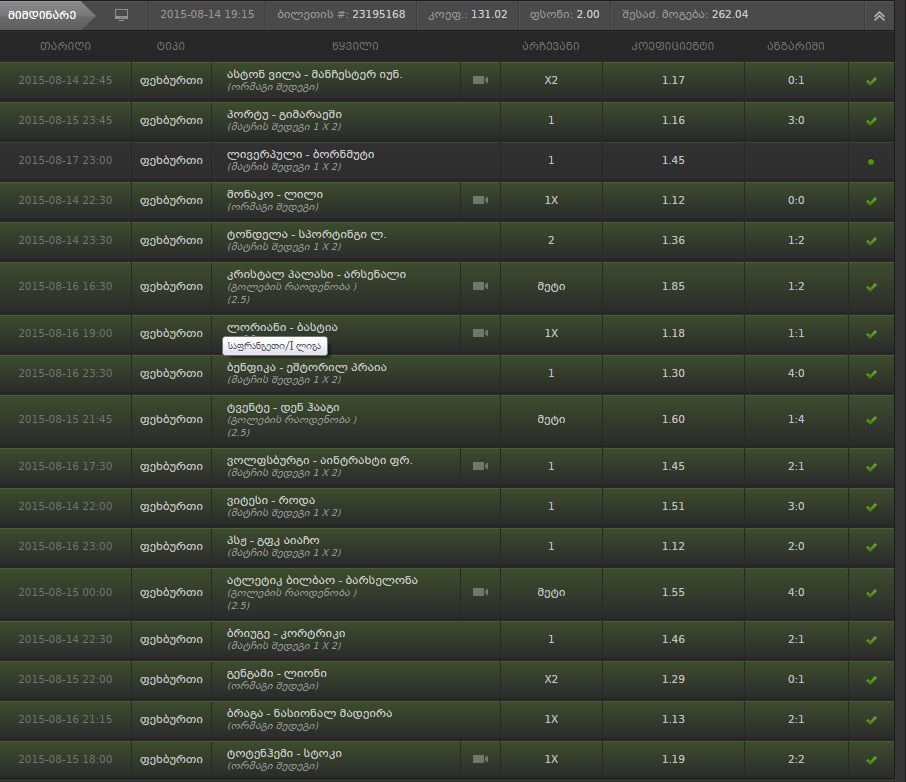Screen dimensions: 906x782
Task: Click green checkmark on ტოტენჰემი - სტოკი row
Action: point(871,759)
